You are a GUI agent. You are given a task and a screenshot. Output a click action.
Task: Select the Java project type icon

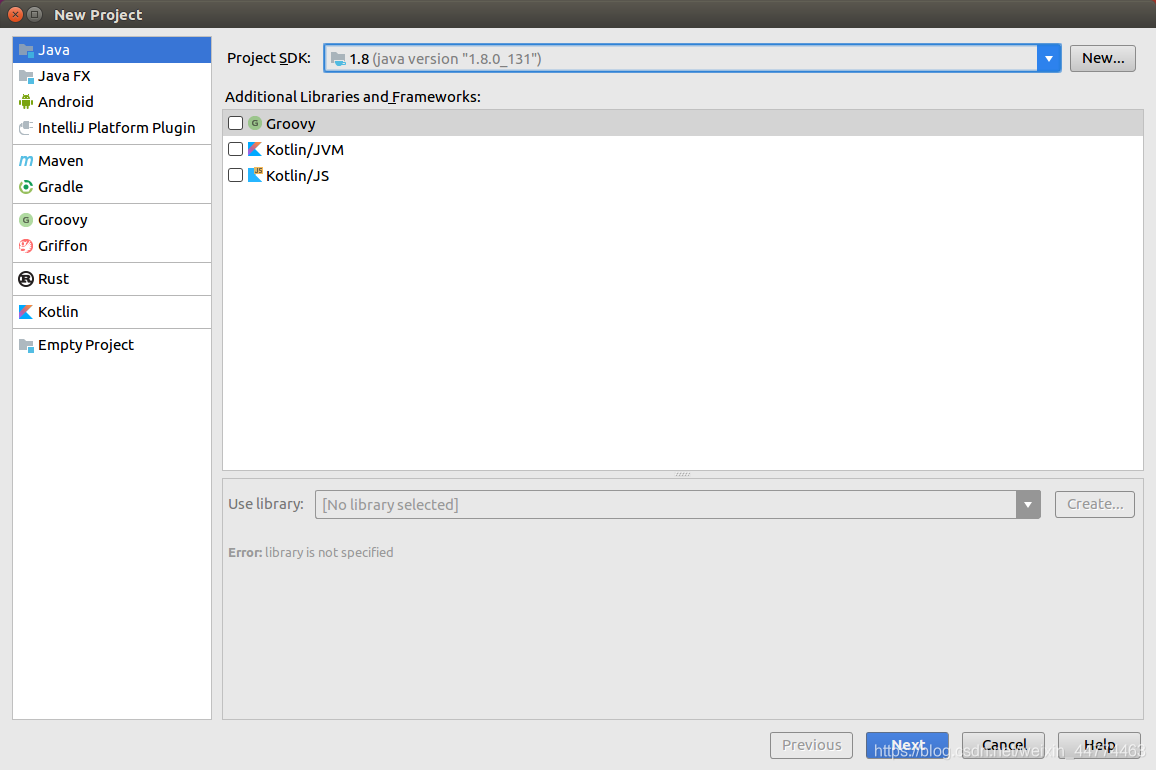(26, 50)
